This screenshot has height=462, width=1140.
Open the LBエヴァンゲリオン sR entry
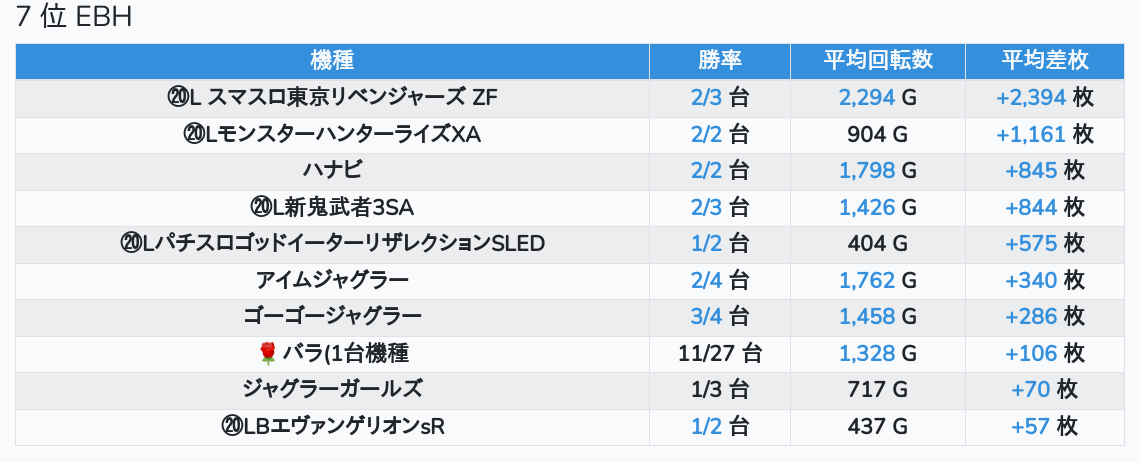(332, 426)
